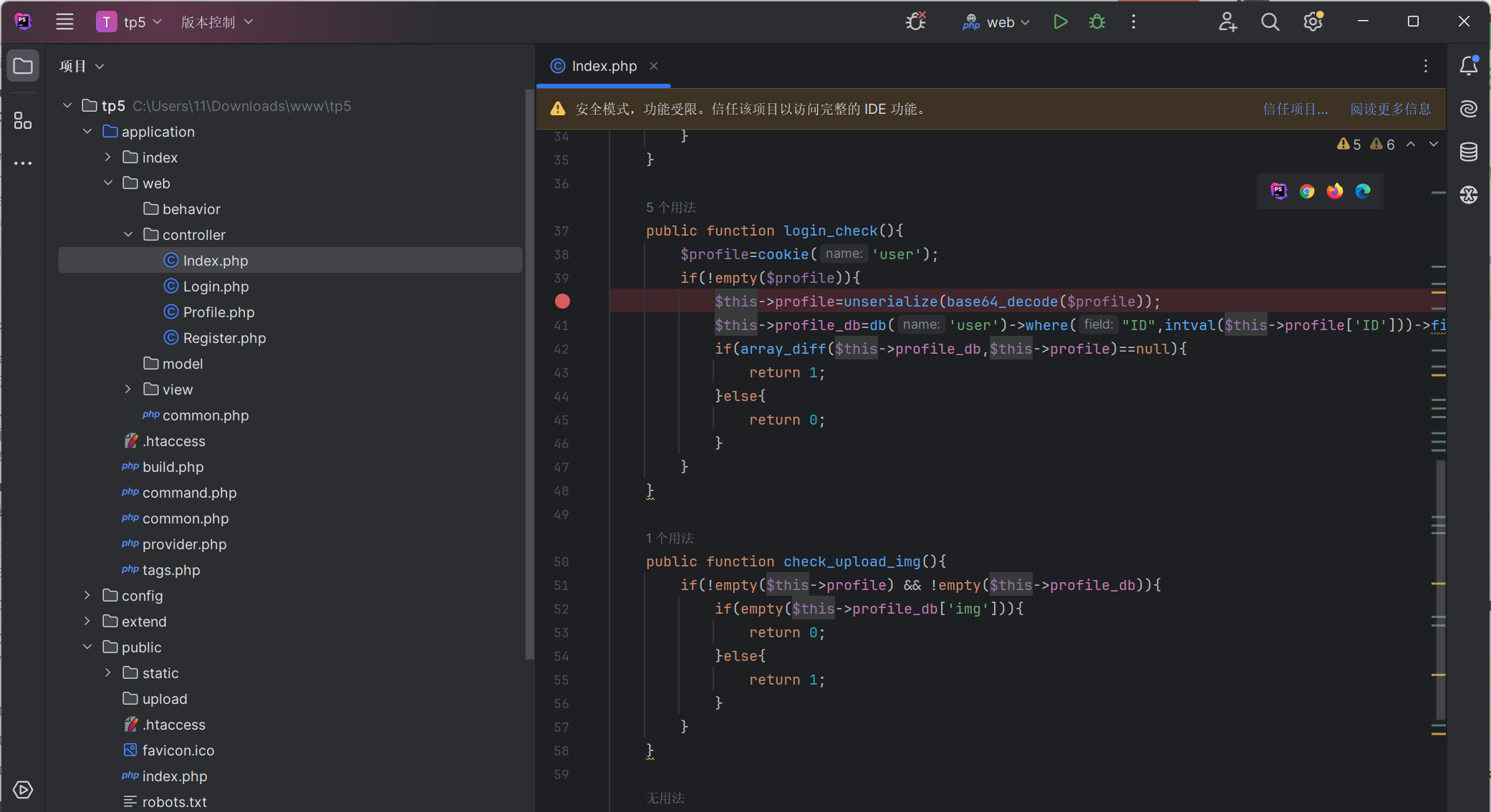Go to previous highlighted error arrow
The height and width of the screenshot is (812, 1491).
coord(1411,144)
